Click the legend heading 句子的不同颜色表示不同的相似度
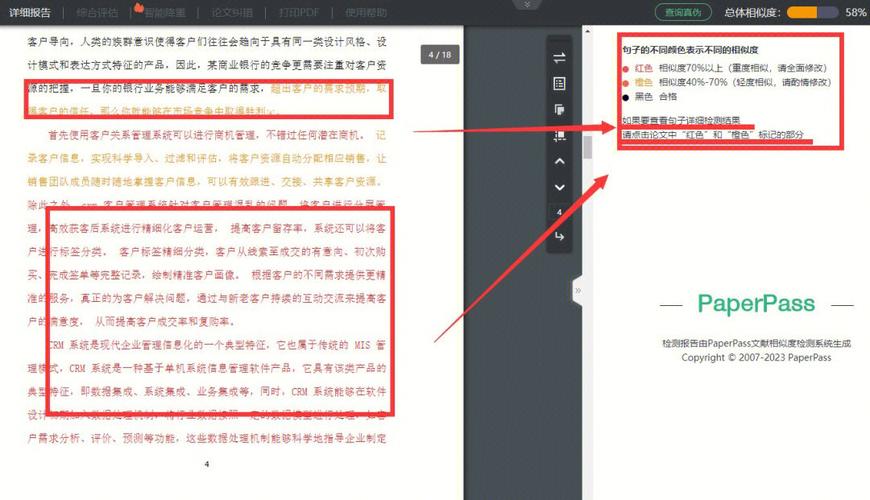 (690, 50)
